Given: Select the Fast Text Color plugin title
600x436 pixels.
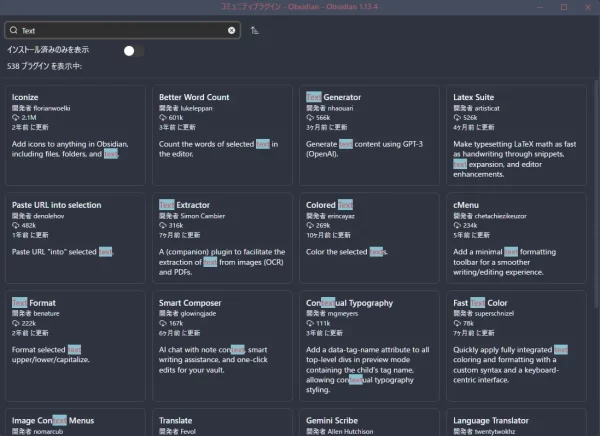Looking at the screenshot, I should [480, 303].
